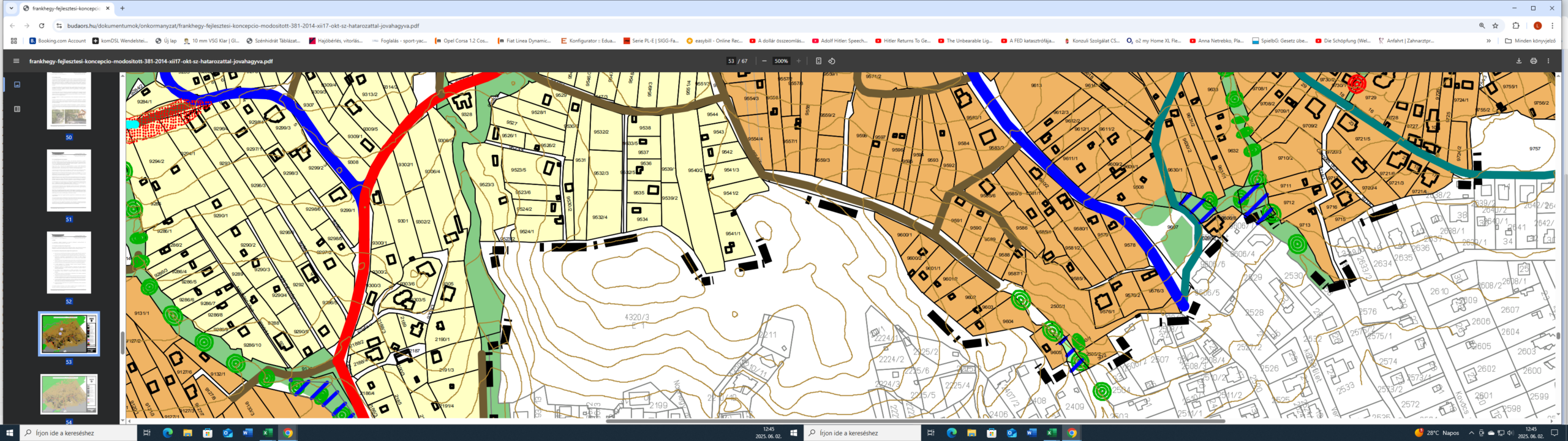Open the Booking.com Account bookmark
Image resolution: width=1568 pixels, height=441 pixels.
coord(58,41)
